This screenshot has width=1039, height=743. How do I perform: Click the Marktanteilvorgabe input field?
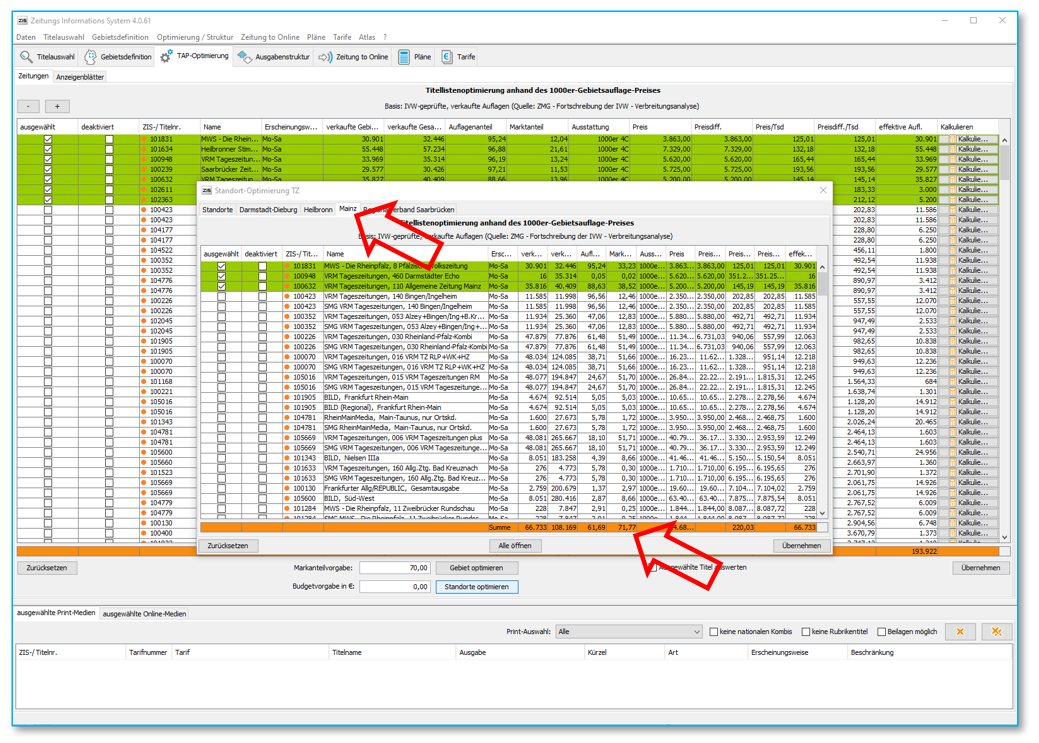pos(394,568)
